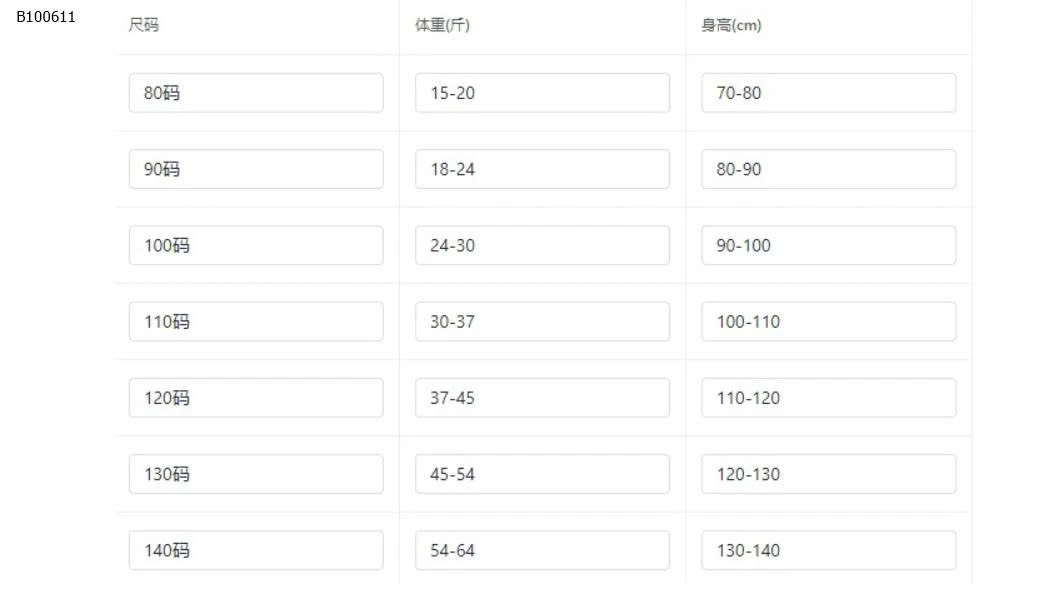This screenshot has width=1055, height=613.
Task: Select the 110码 size field
Action: click(x=256, y=322)
